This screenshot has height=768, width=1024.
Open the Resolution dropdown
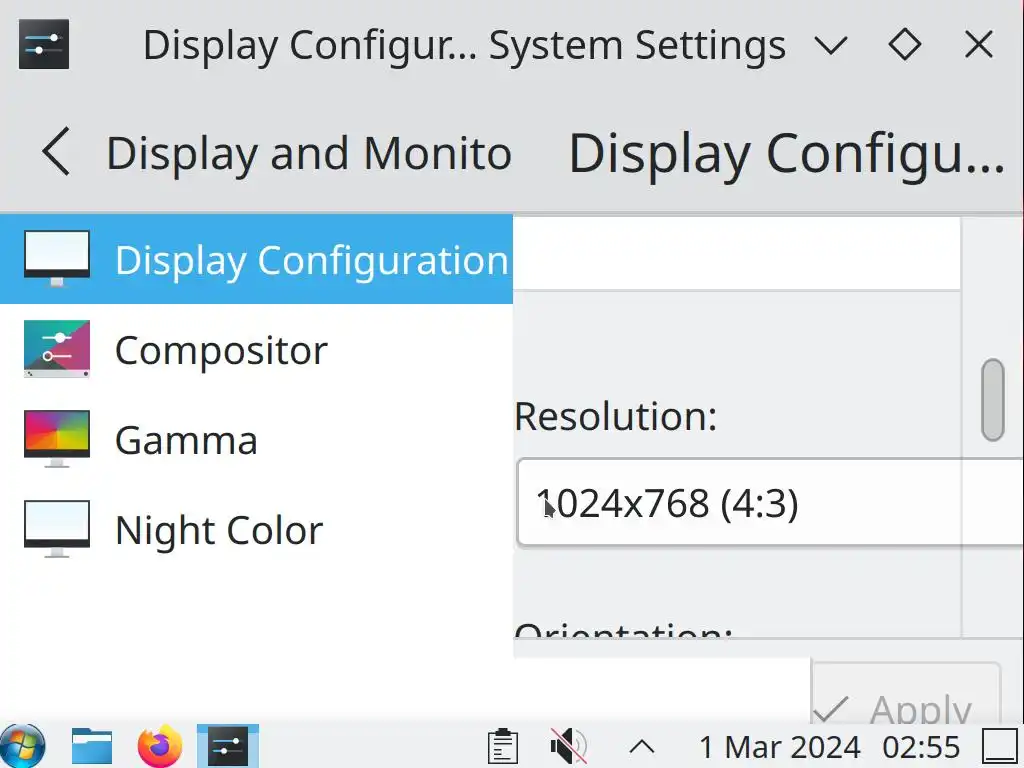tap(768, 503)
